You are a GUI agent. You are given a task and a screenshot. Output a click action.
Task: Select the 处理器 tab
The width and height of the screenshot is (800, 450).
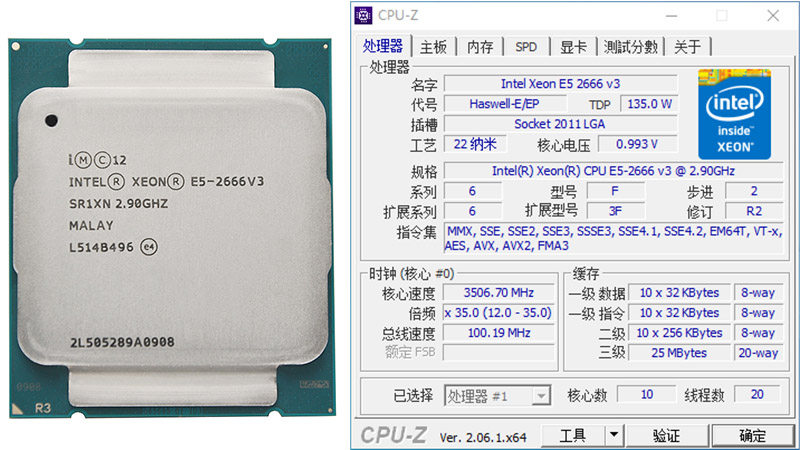(x=383, y=45)
